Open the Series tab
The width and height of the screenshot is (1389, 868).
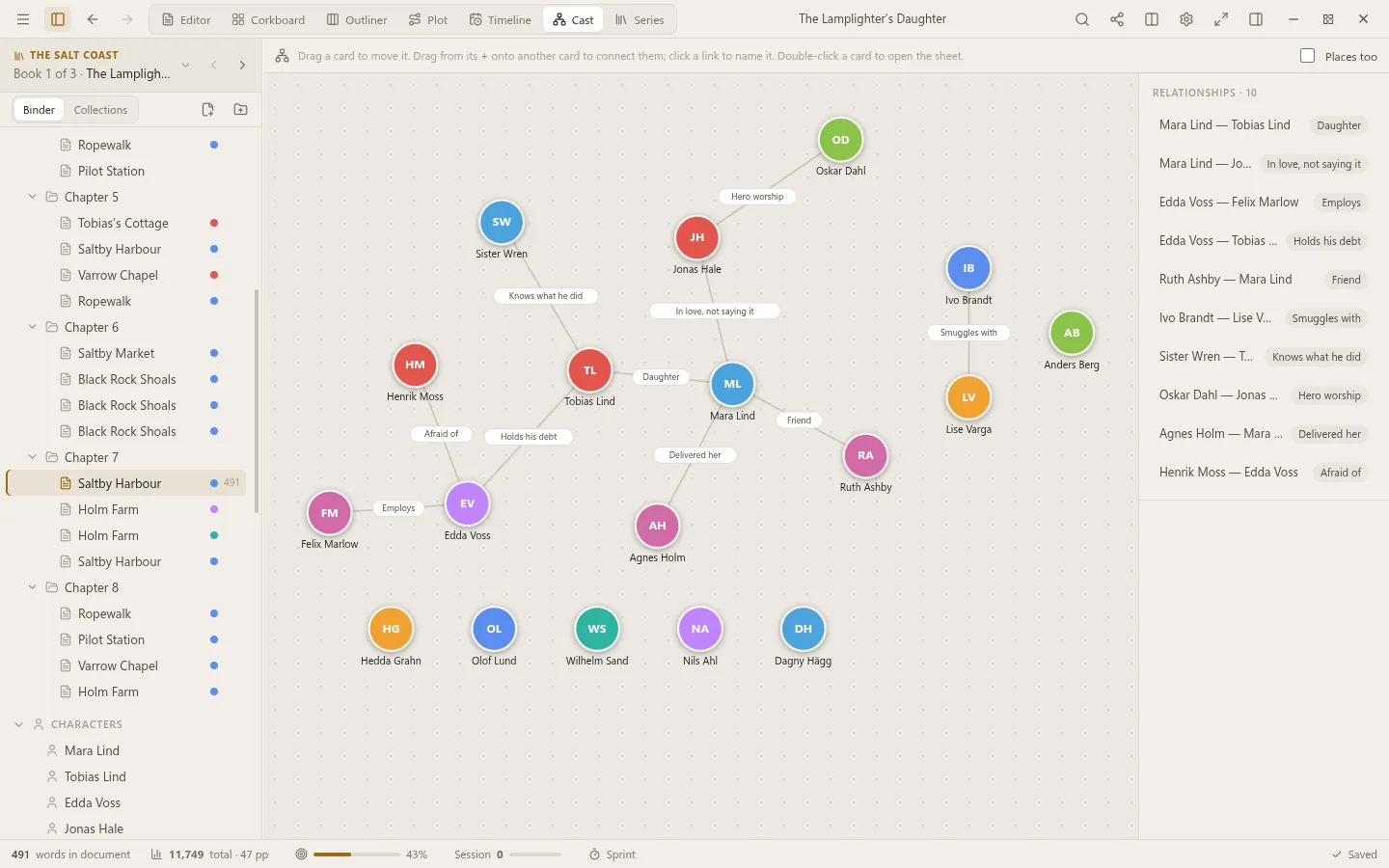click(640, 19)
